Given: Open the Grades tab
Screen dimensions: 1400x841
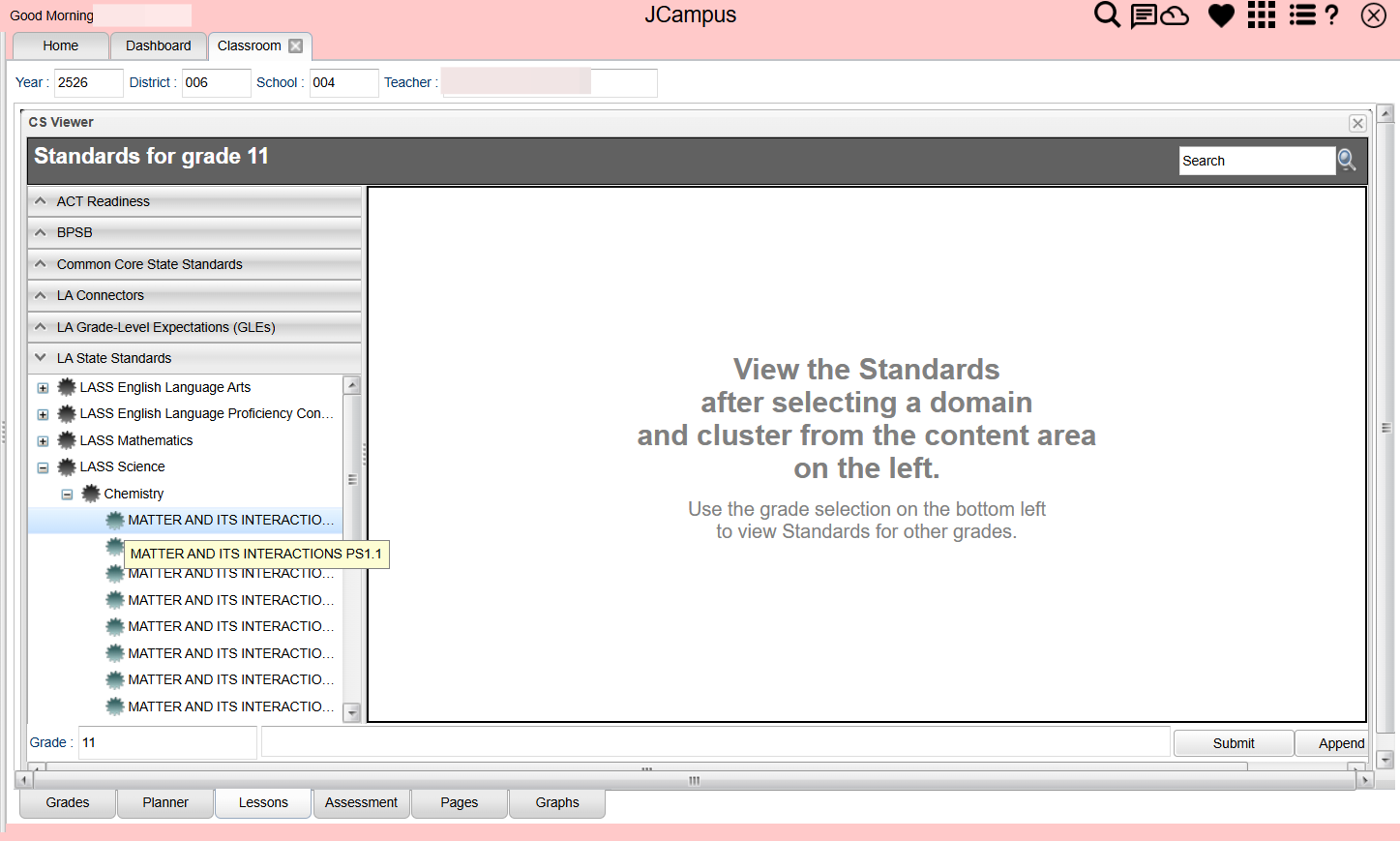Looking at the screenshot, I should point(68,802).
